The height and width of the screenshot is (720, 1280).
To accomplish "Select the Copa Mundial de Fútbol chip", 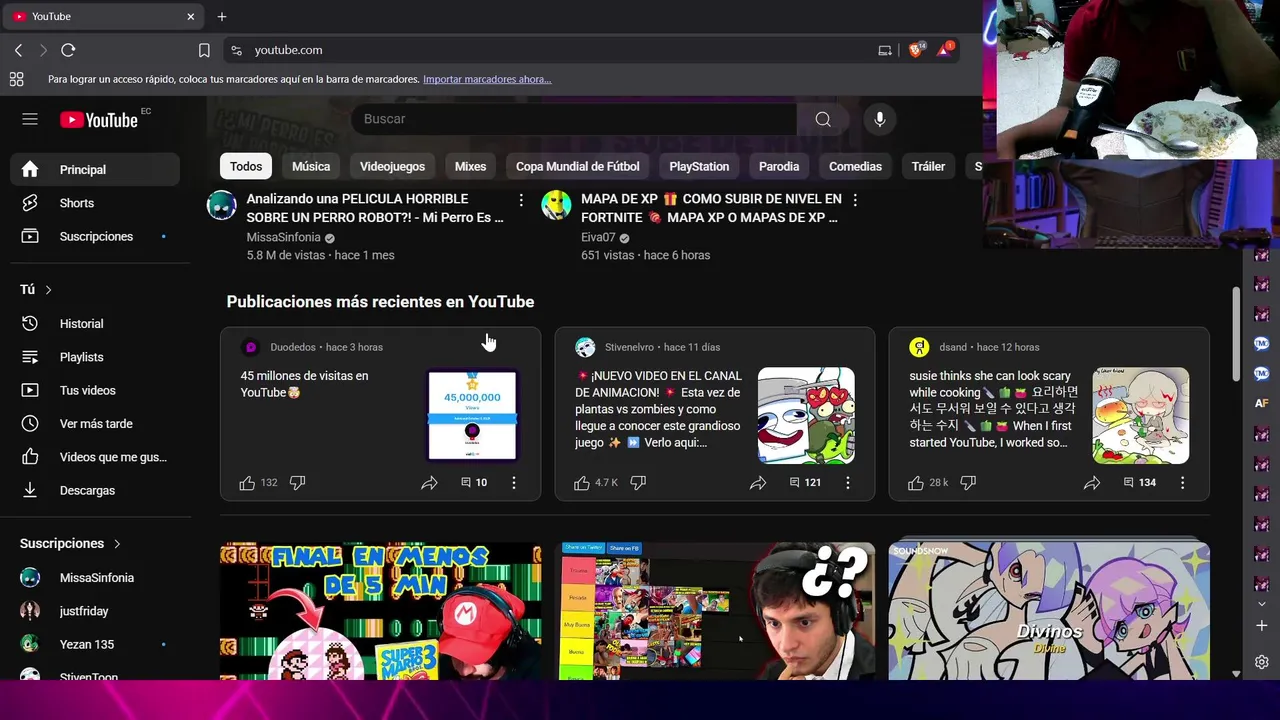I will point(577,166).
